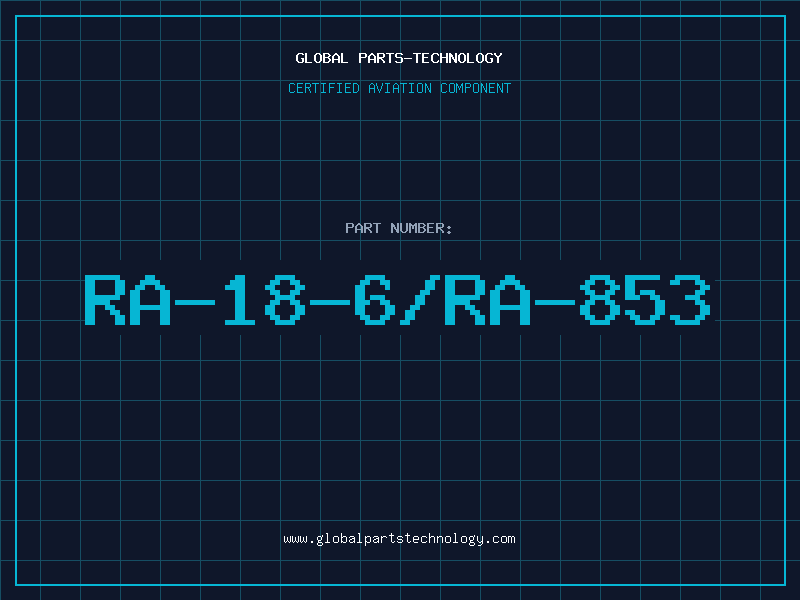800x600 pixels.
Task: Click the GLOBAL PARTS-TECHNOLOGY title text
Action: pos(399,59)
